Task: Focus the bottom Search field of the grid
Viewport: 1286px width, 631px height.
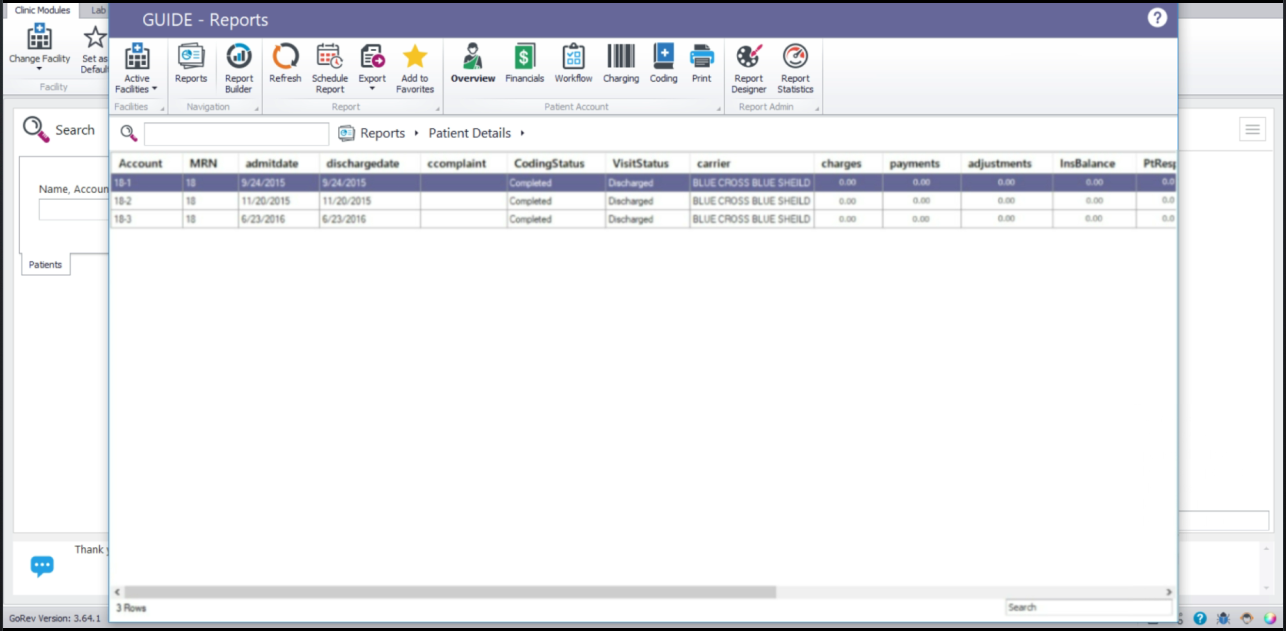Action: [x=1088, y=607]
